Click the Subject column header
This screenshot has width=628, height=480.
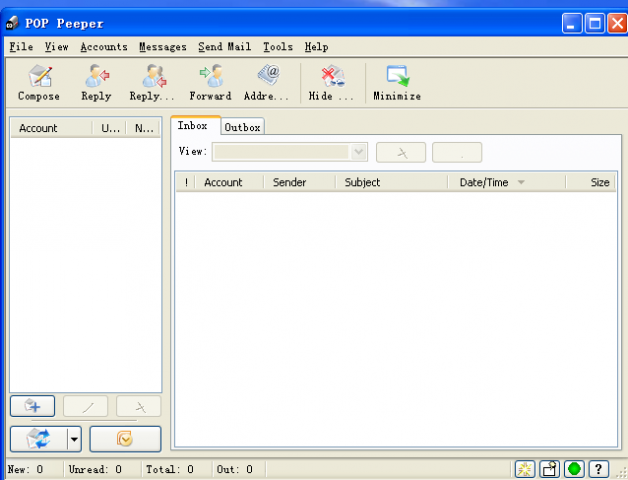(x=362, y=183)
